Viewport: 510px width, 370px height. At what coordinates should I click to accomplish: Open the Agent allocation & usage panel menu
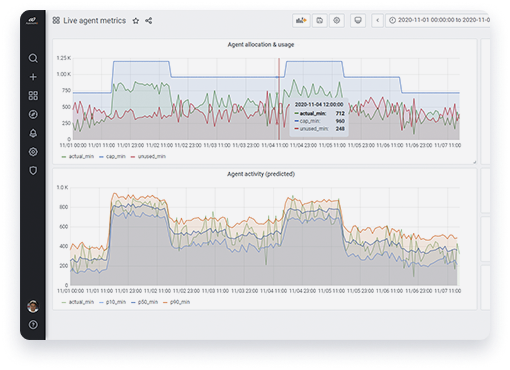(x=261, y=44)
